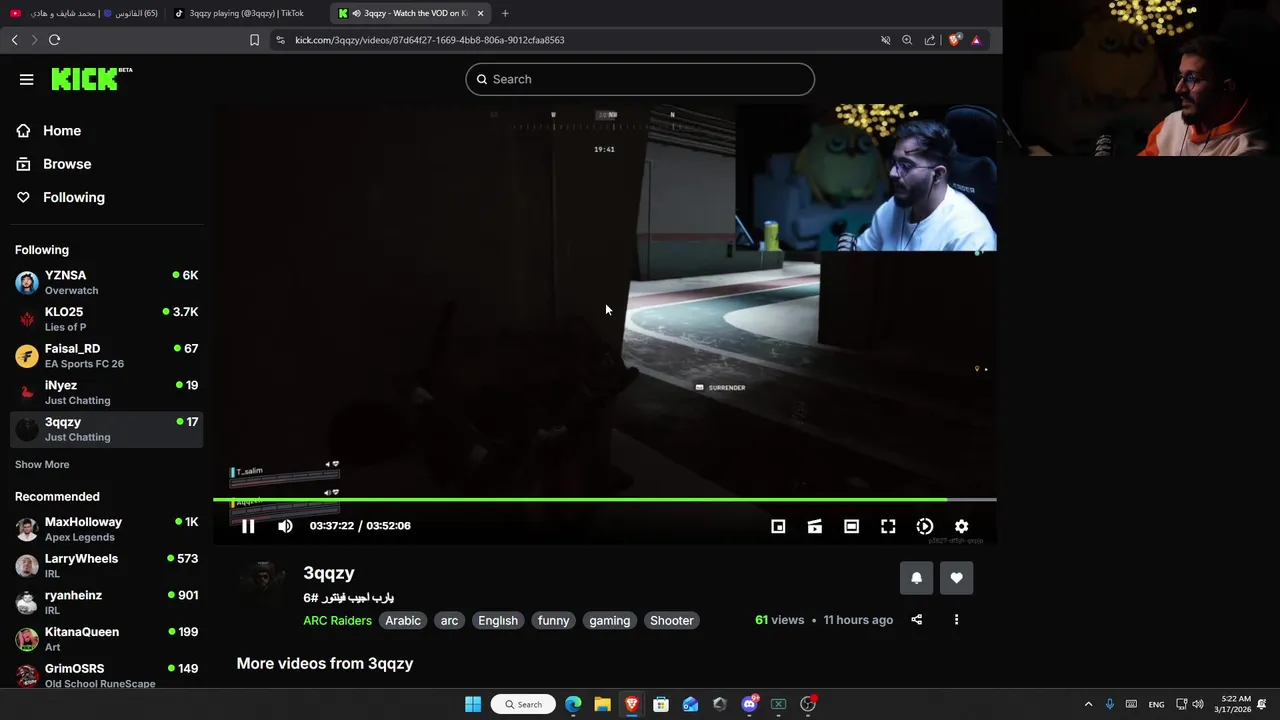
Task: Click the Kick logo
Action: pyautogui.click(x=91, y=79)
